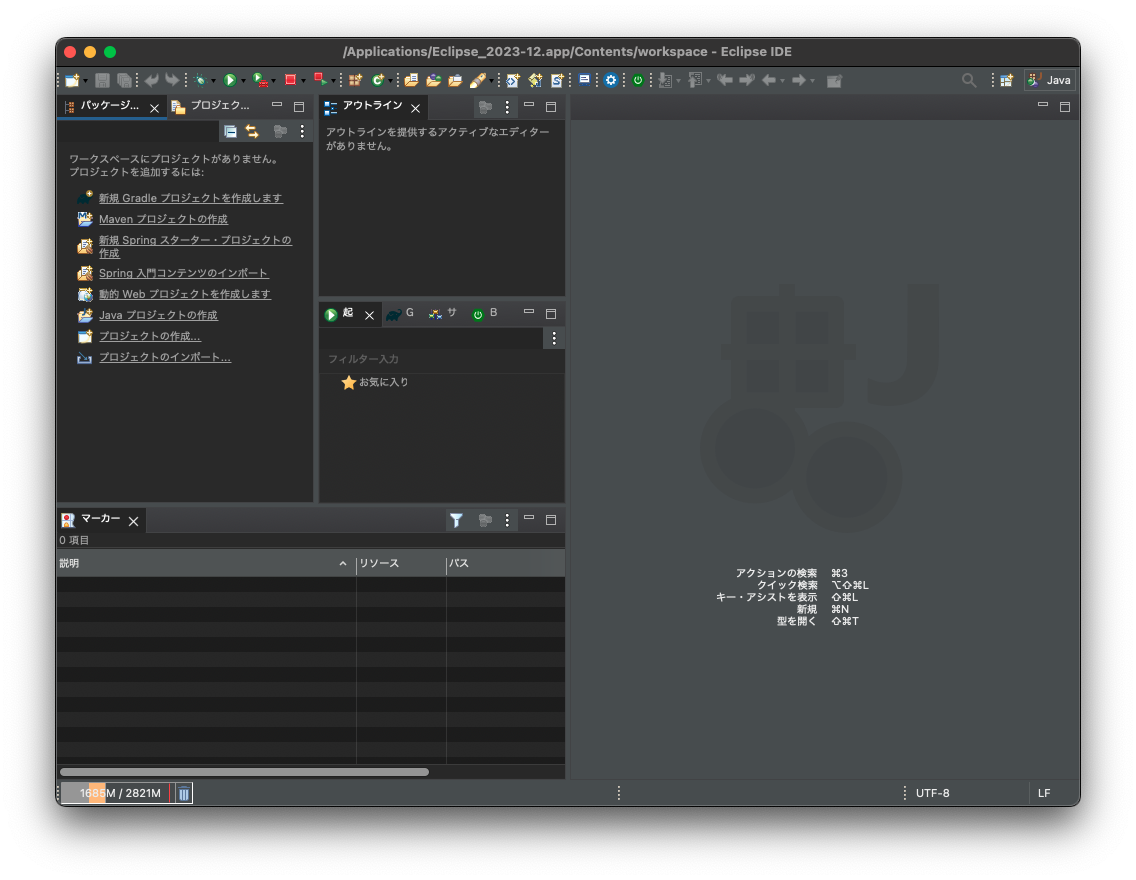Click the UTF-8 encoding status entry

(932, 793)
